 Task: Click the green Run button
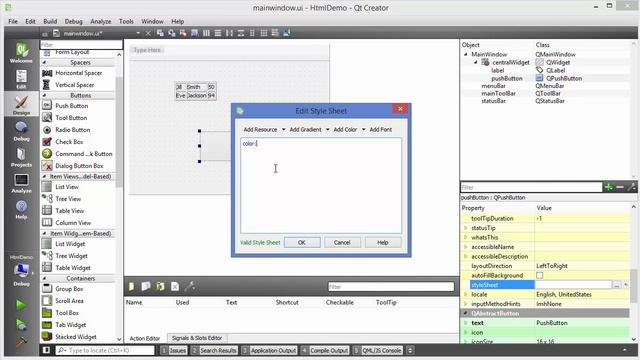tap(21, 305)
